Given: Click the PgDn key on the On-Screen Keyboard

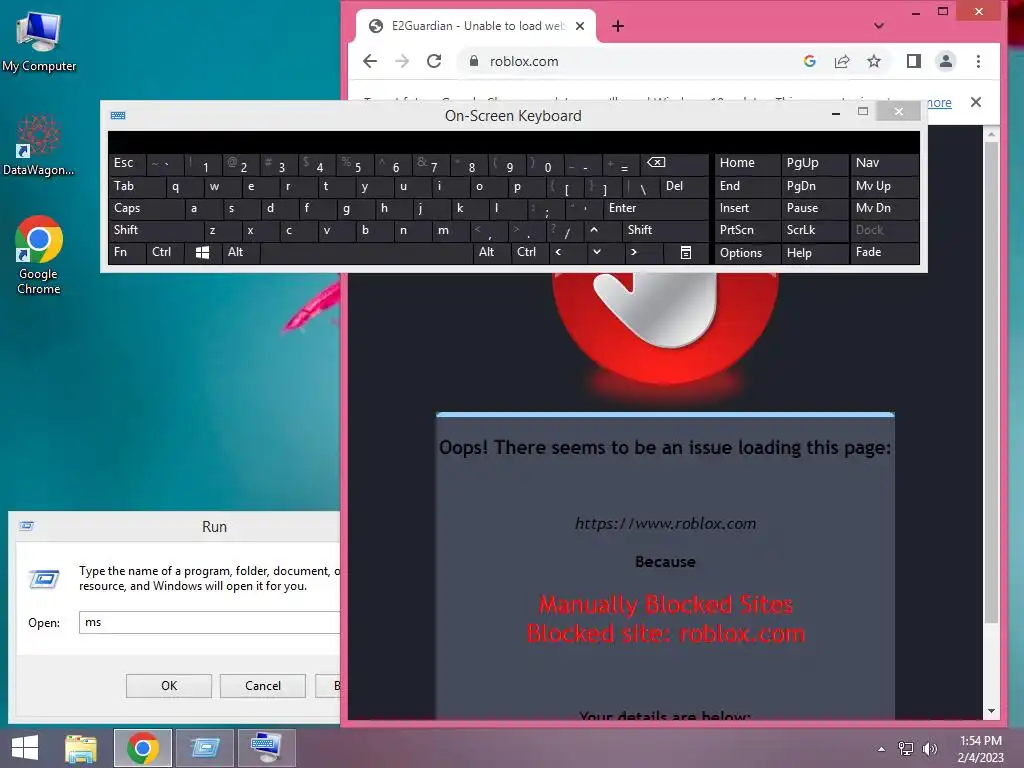Looking at the screenshot, I should [x=815, y=187].
